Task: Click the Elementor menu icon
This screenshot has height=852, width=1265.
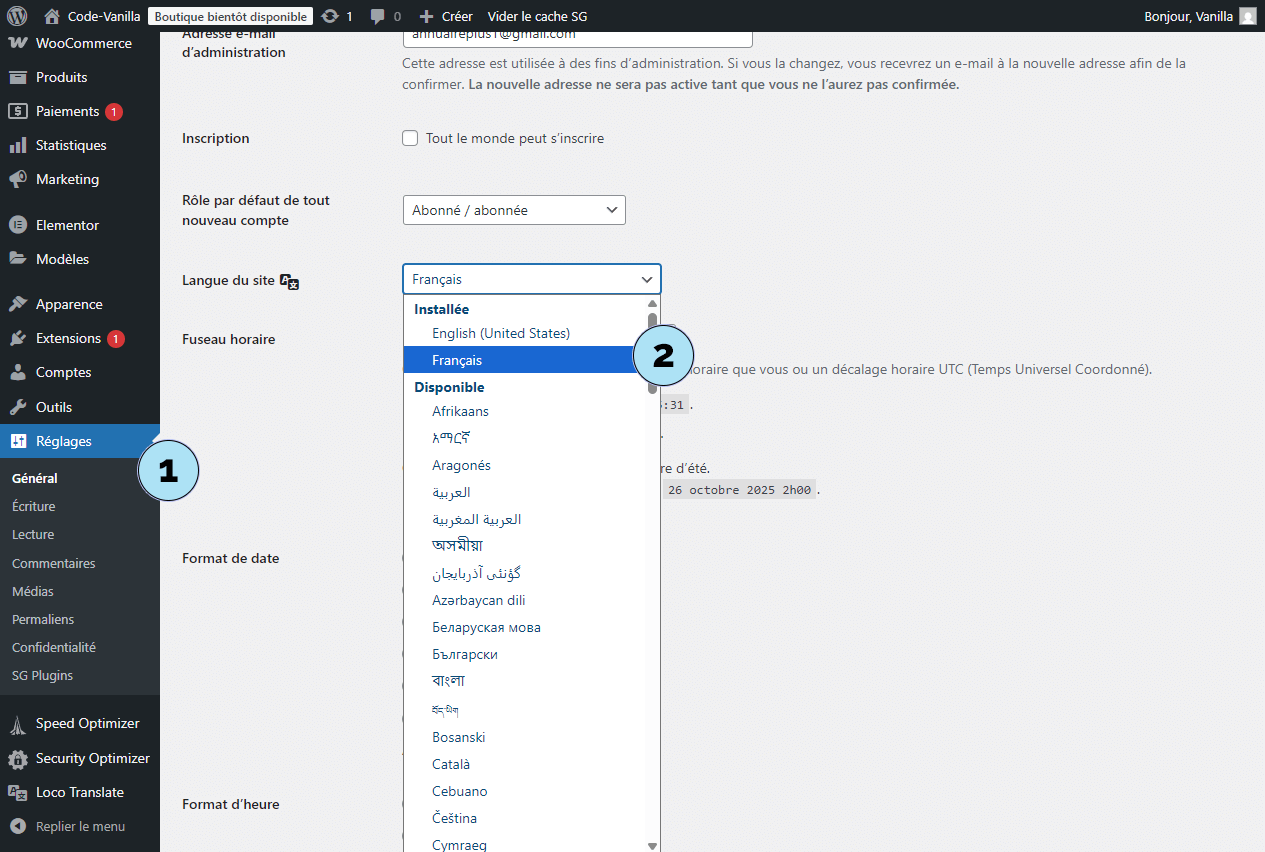Action: (17, 225)
